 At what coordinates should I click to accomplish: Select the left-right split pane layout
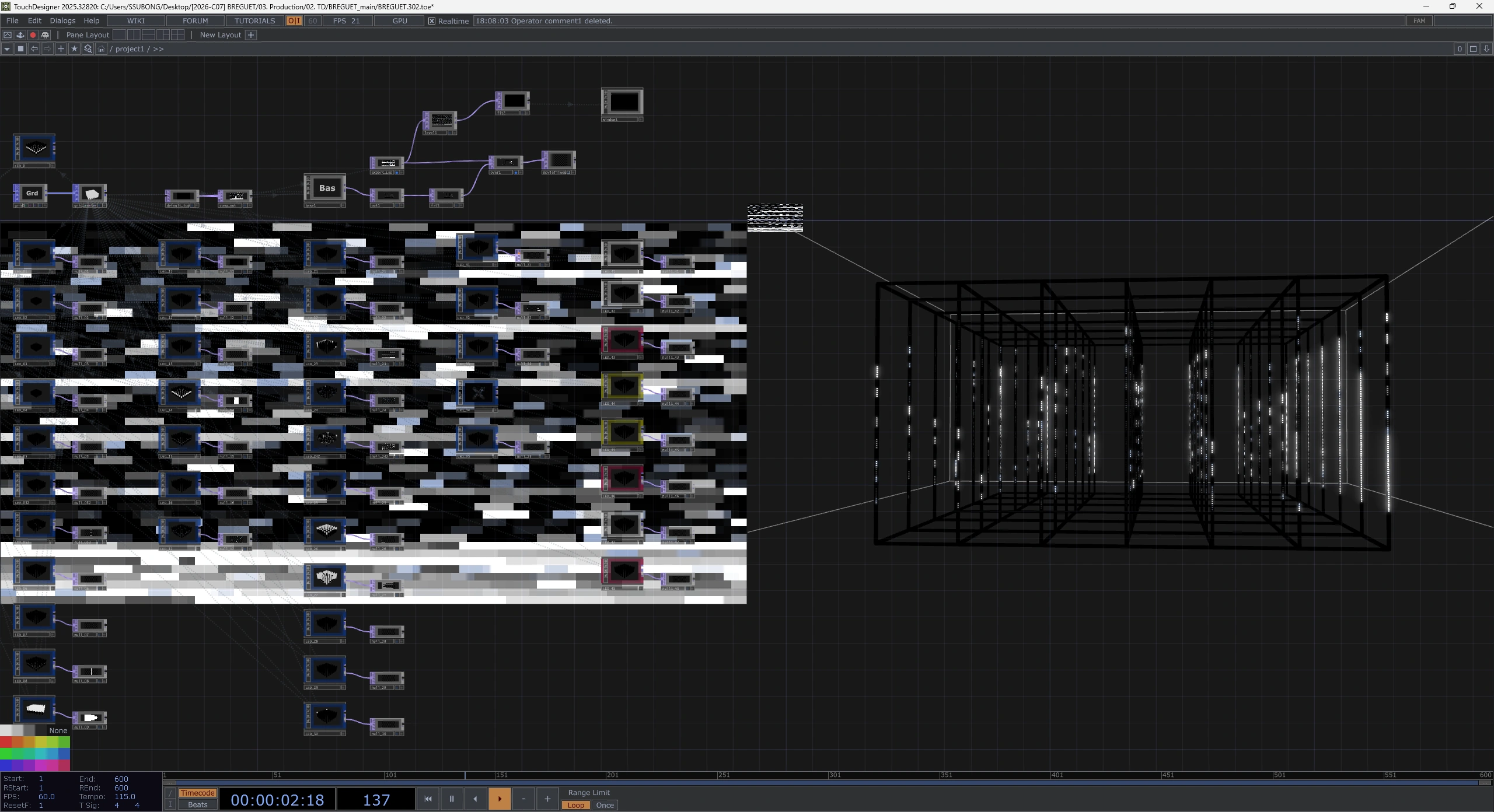[x=134, y=35]
